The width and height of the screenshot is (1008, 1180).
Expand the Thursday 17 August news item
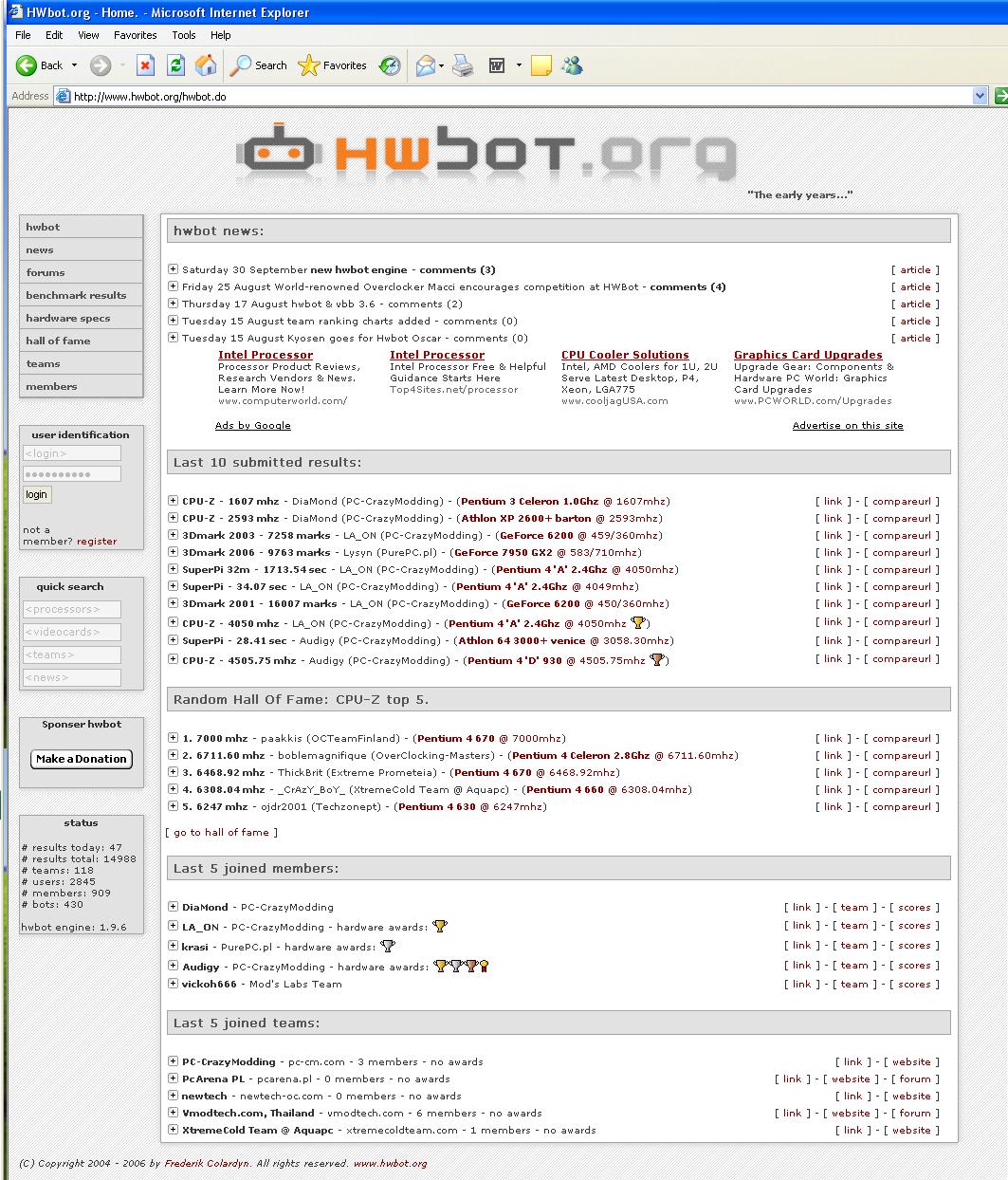point(173,304)
